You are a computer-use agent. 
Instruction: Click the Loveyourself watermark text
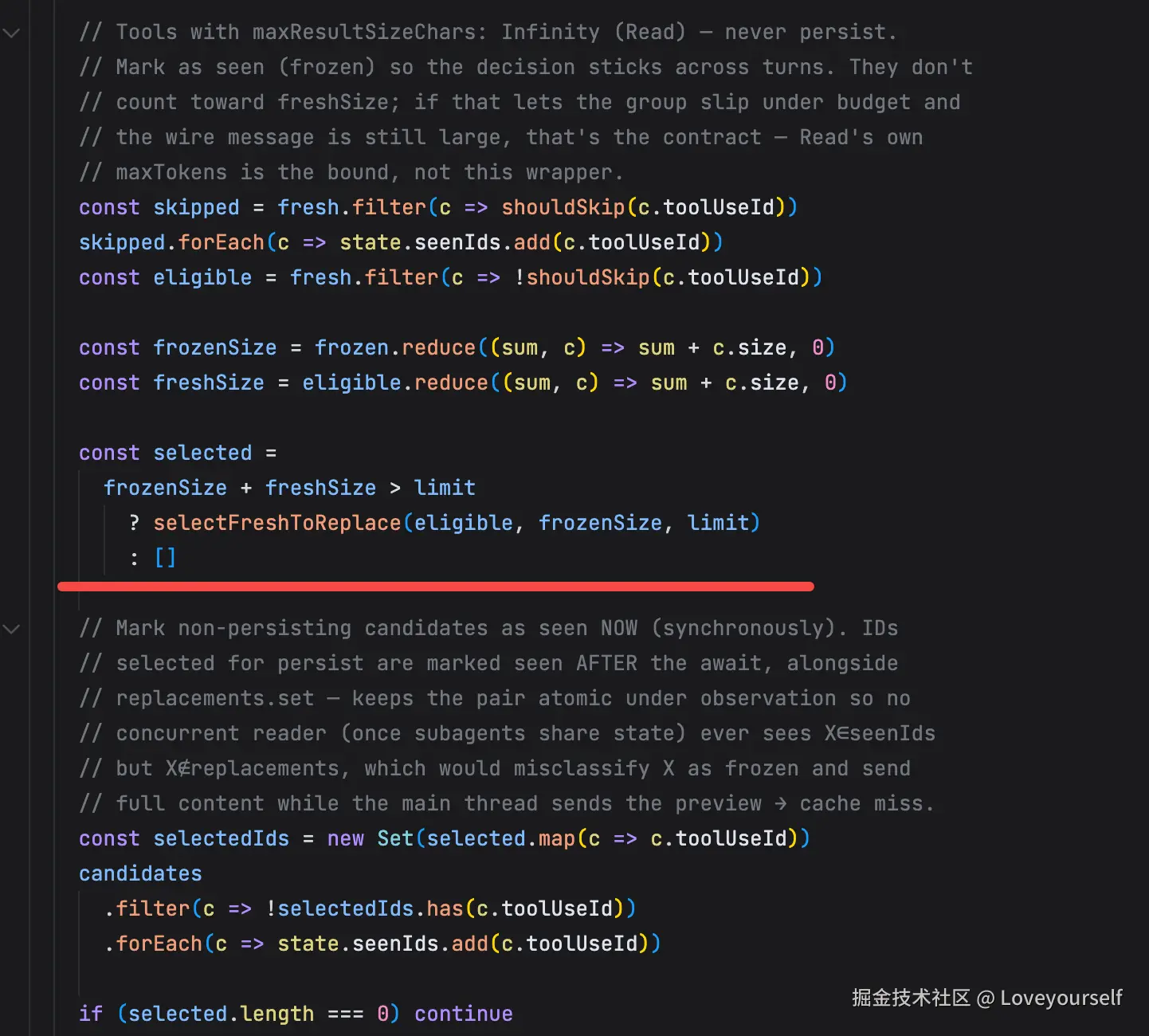coord(1061,999)
